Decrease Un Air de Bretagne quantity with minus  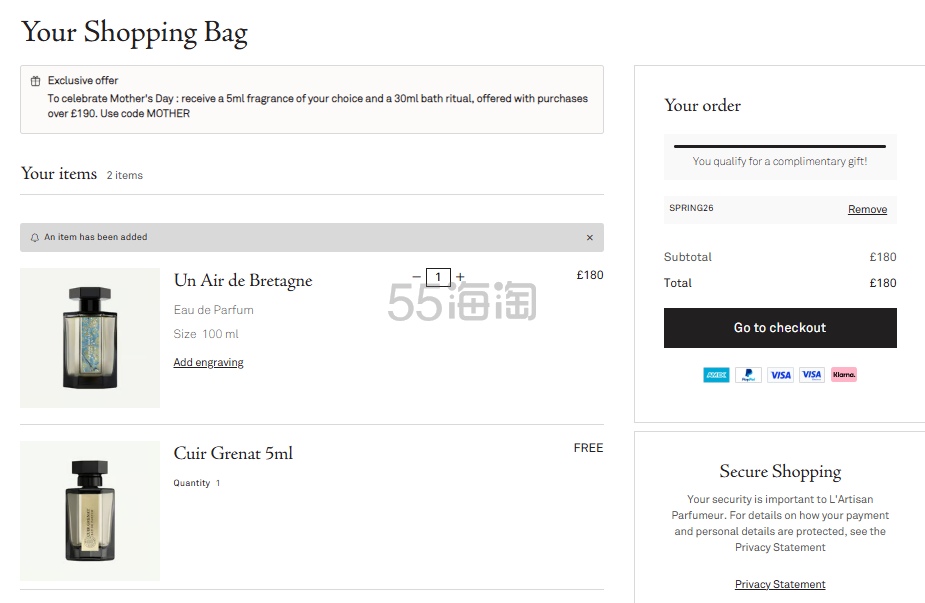417,277
